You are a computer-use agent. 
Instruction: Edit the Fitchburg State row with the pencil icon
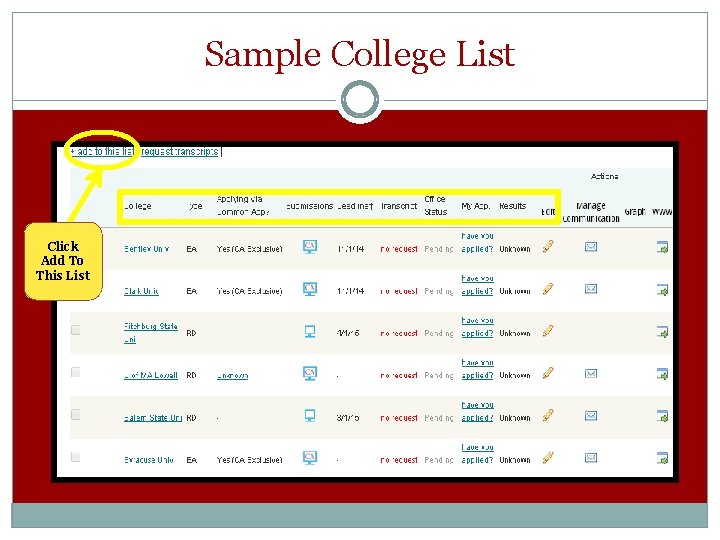click(x=548, y=331)
